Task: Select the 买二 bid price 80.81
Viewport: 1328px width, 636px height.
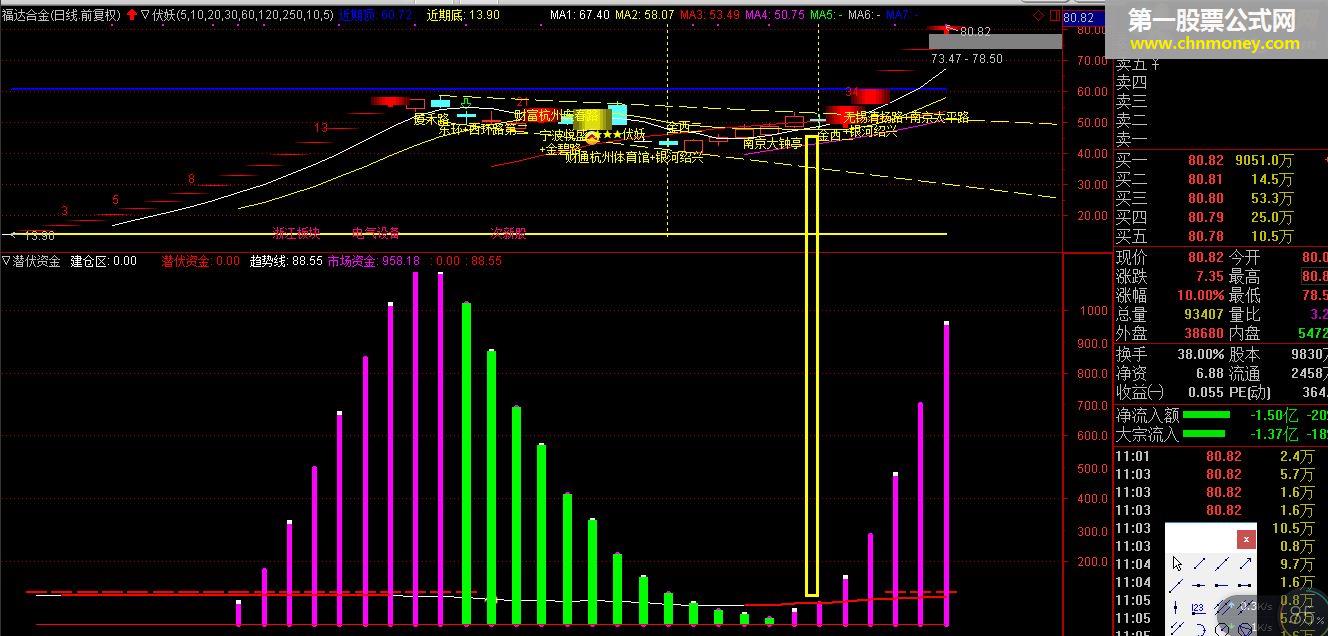Action: tap(1205, 179)
